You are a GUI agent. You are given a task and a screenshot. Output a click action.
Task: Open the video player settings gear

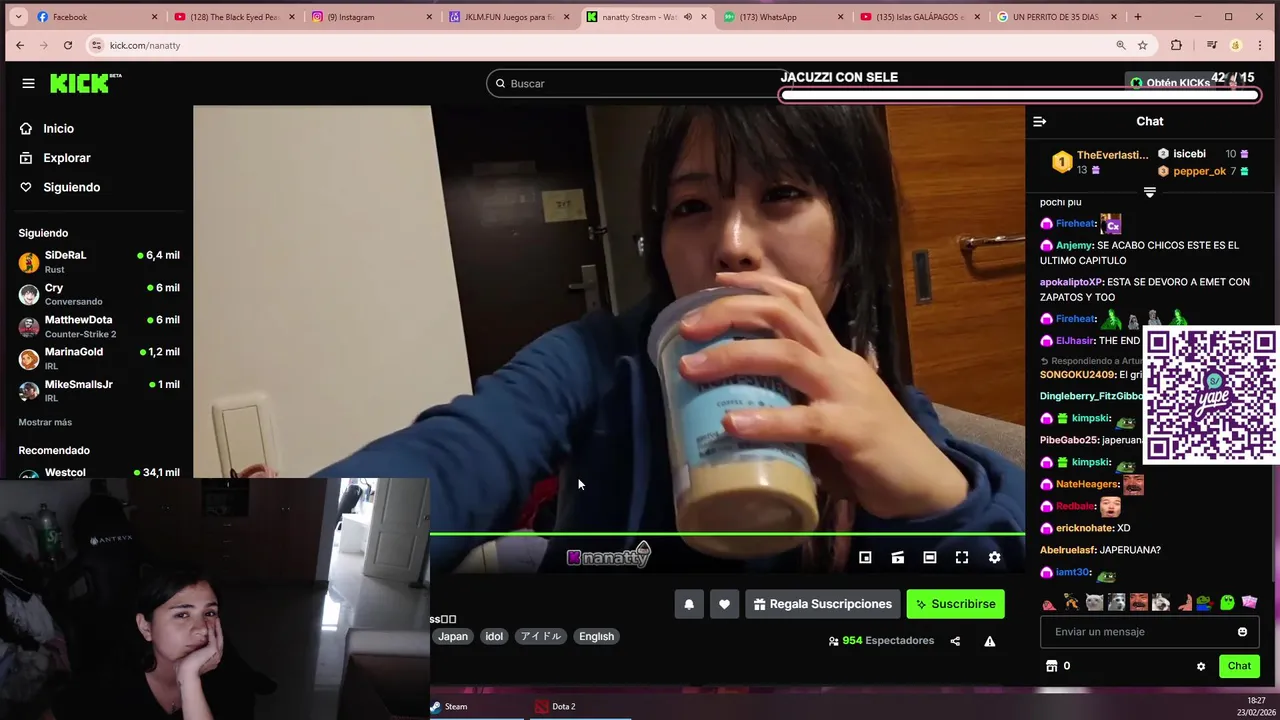[x=994, y=558]
